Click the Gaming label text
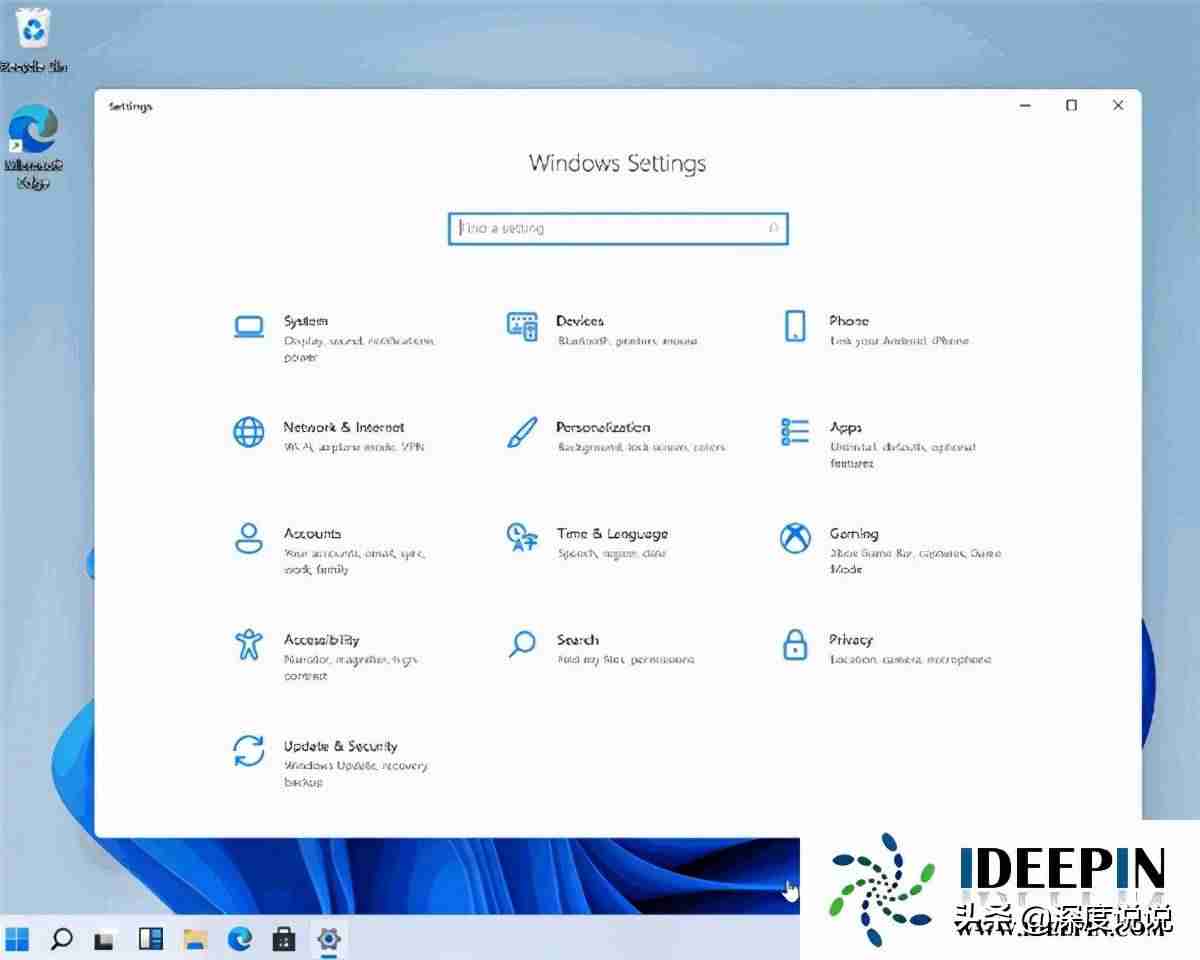This screenshot has height=960, width=1200. point(853,534)
